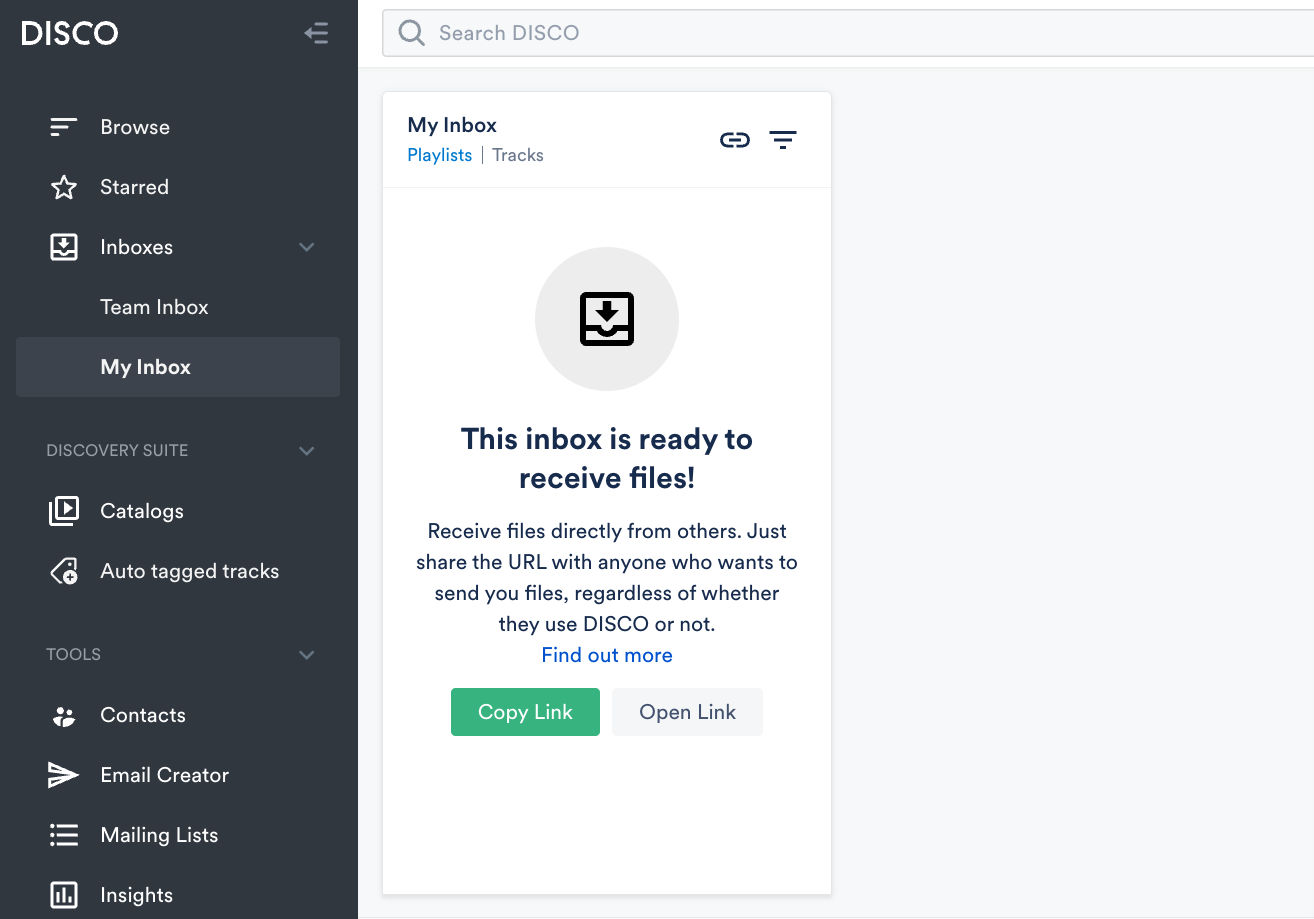Collapse the Inboxes section chevron
The height and width of the screenshot is (919, 1314).
307,247
